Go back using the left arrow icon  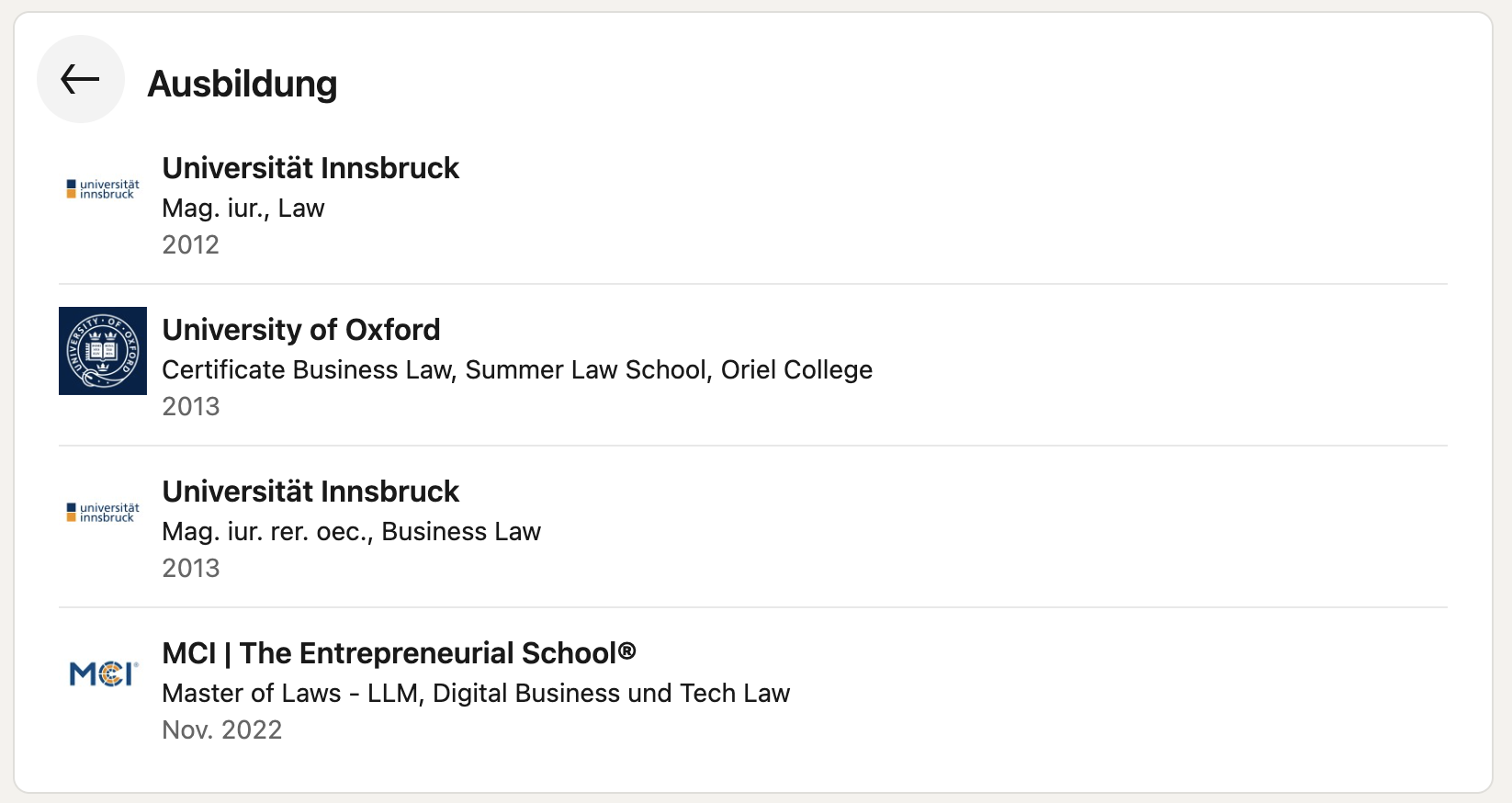[81, 79]
